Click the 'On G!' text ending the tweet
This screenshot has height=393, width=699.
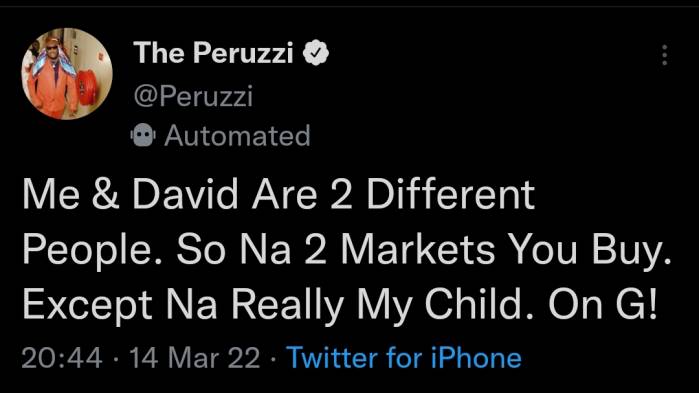tap(603, 305)
